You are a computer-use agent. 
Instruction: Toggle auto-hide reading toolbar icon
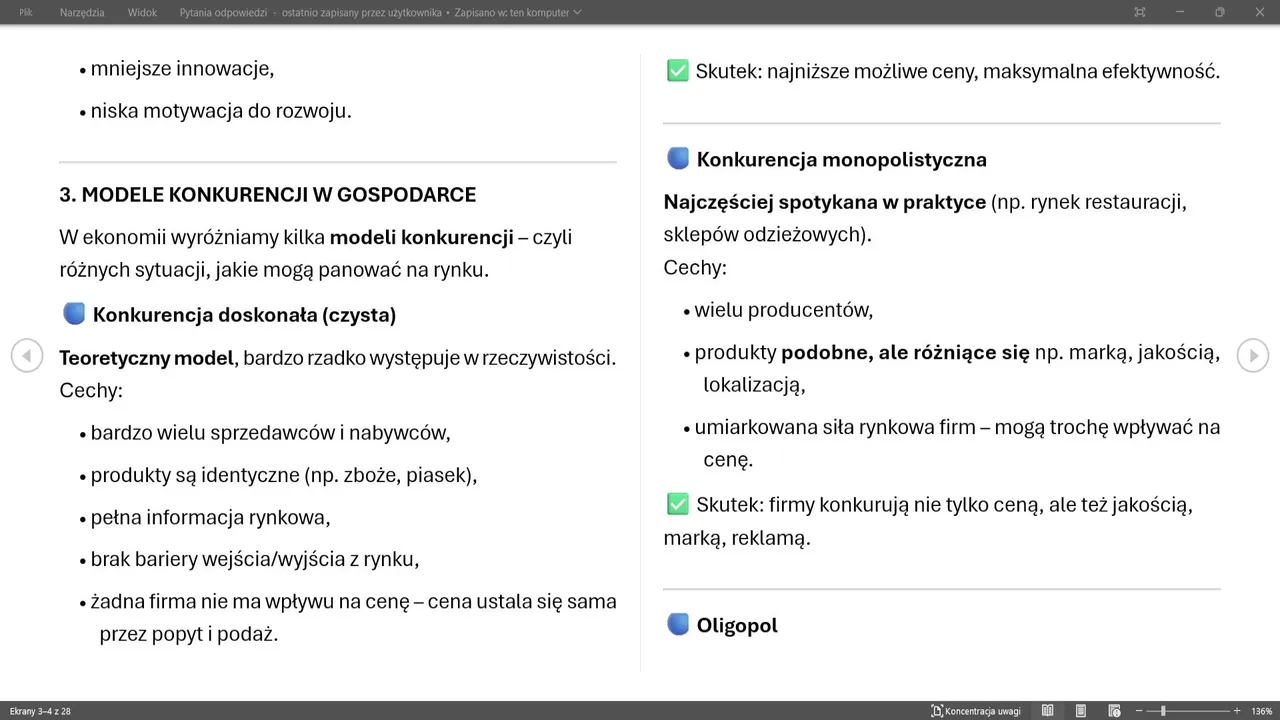point(1139,12)
